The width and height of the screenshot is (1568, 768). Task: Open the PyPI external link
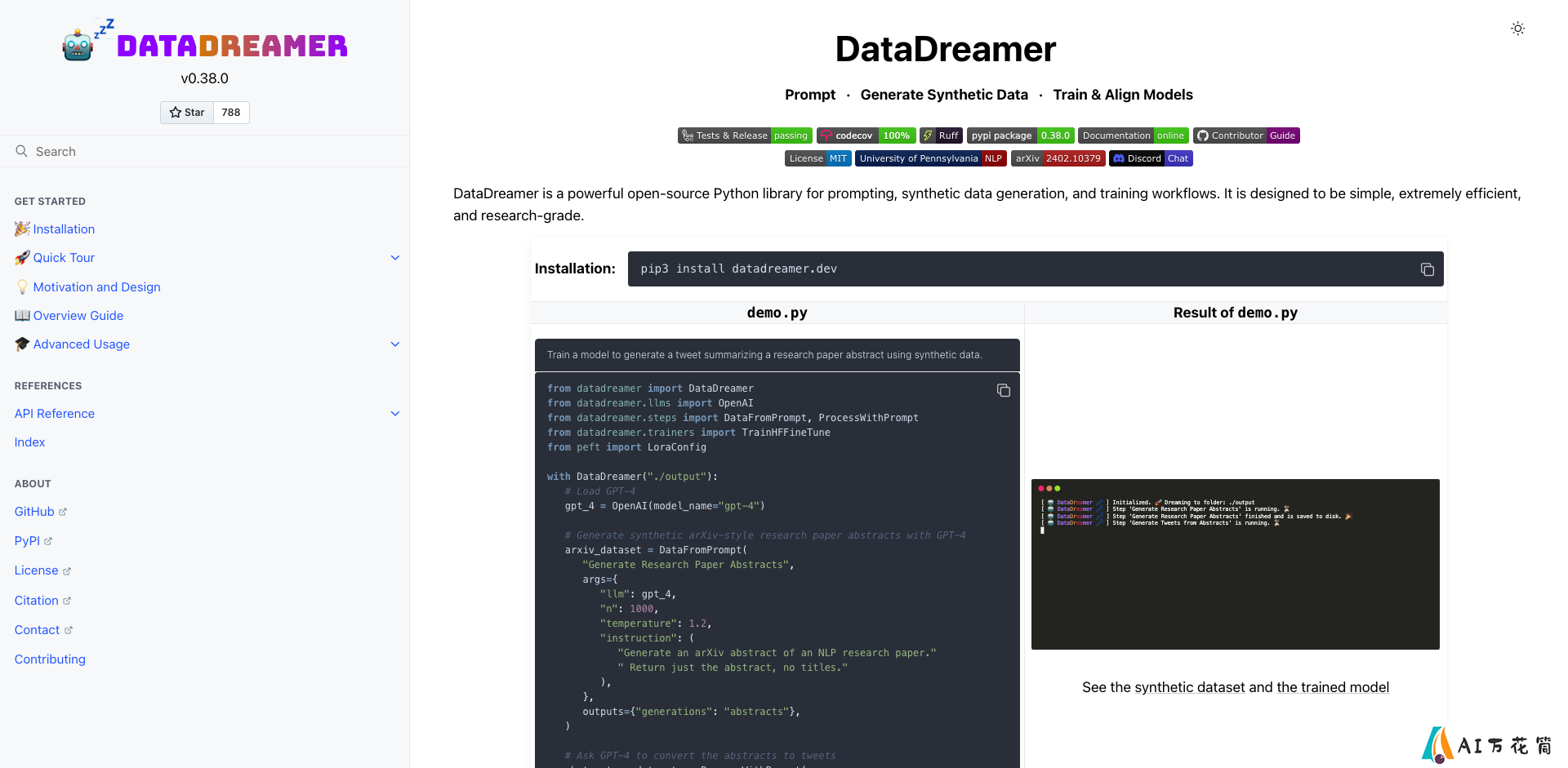[33, 541]
